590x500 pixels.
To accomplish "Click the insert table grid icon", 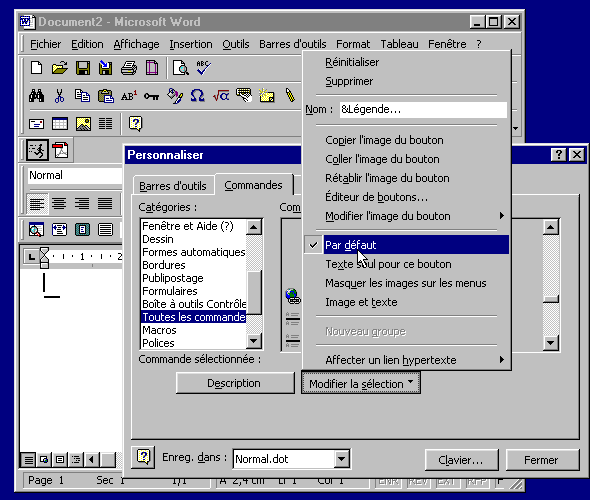I will pos(60,124).
